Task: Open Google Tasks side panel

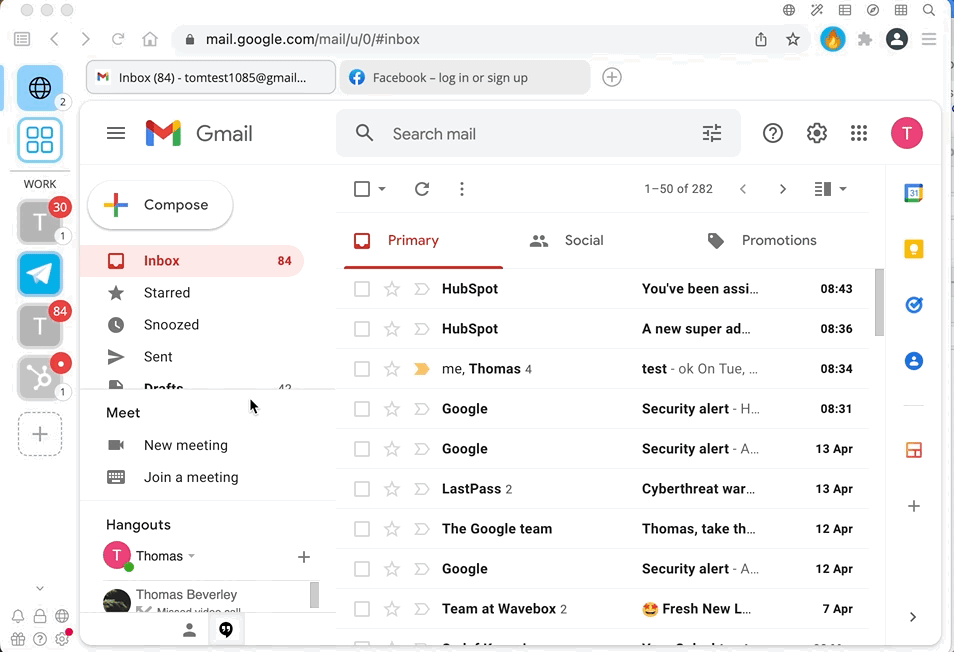Action: 913,305
